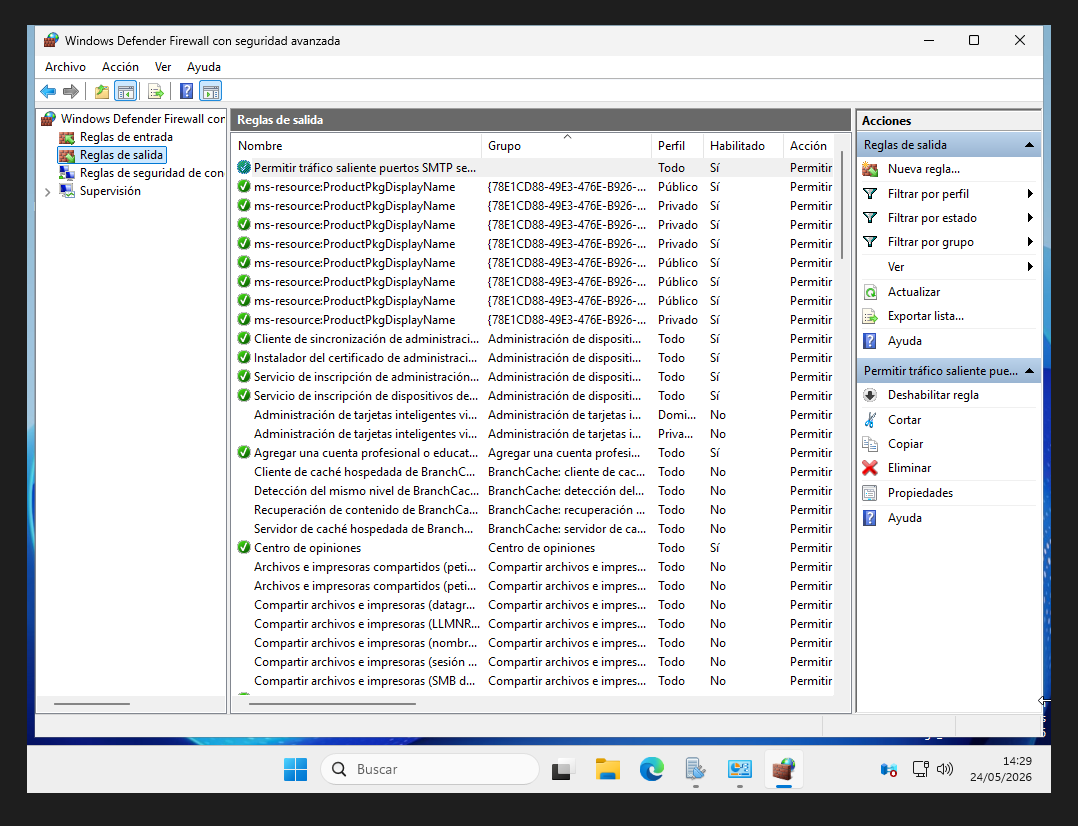Click the Buscar taskbar search field

click(430, 769)
